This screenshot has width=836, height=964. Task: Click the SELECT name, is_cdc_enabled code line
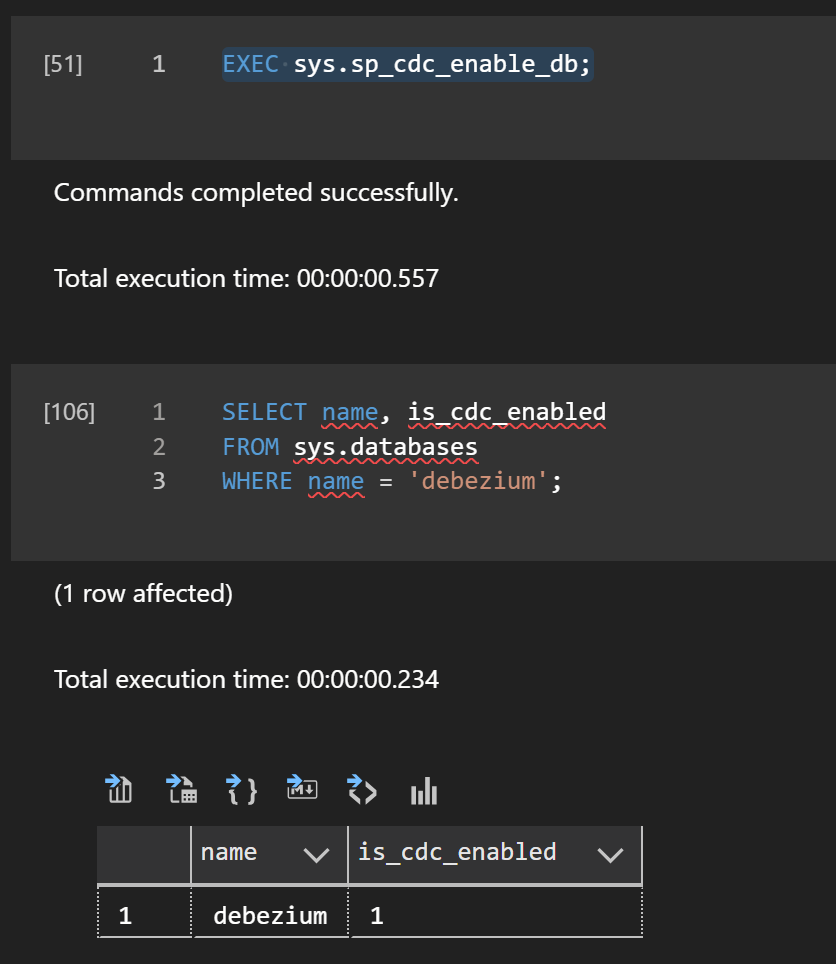click(414, 413)
